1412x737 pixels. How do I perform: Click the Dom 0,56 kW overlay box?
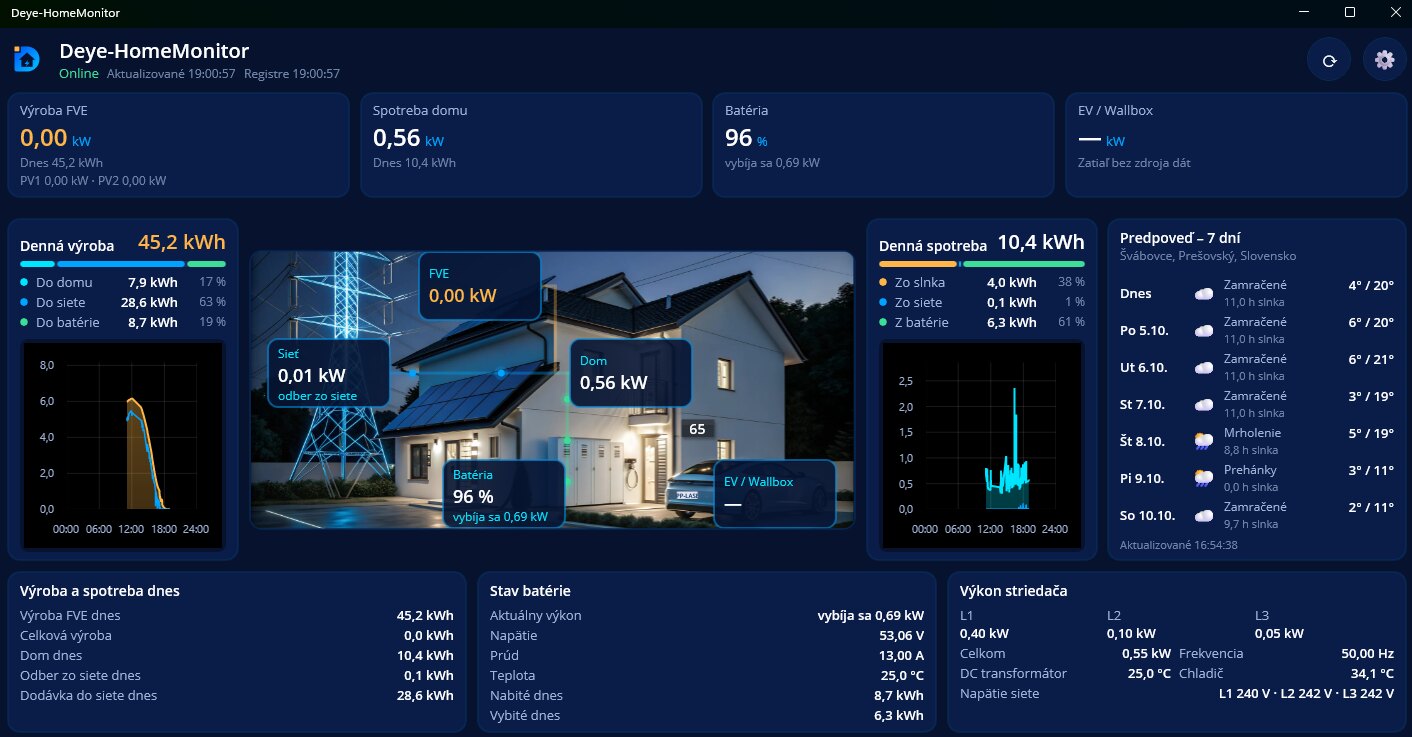[x=631, y=373]
